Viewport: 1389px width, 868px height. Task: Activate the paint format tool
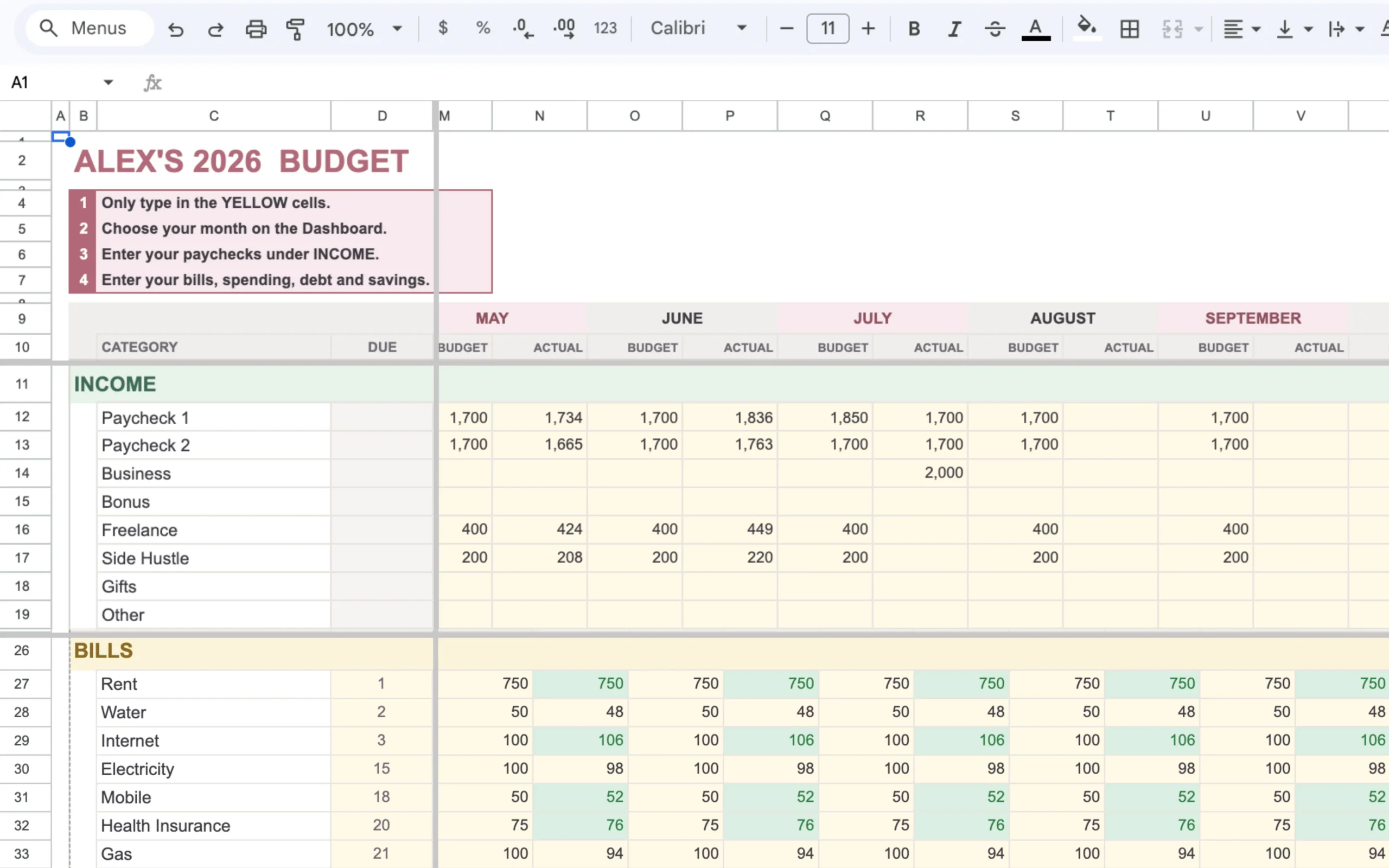pos(296,29)
